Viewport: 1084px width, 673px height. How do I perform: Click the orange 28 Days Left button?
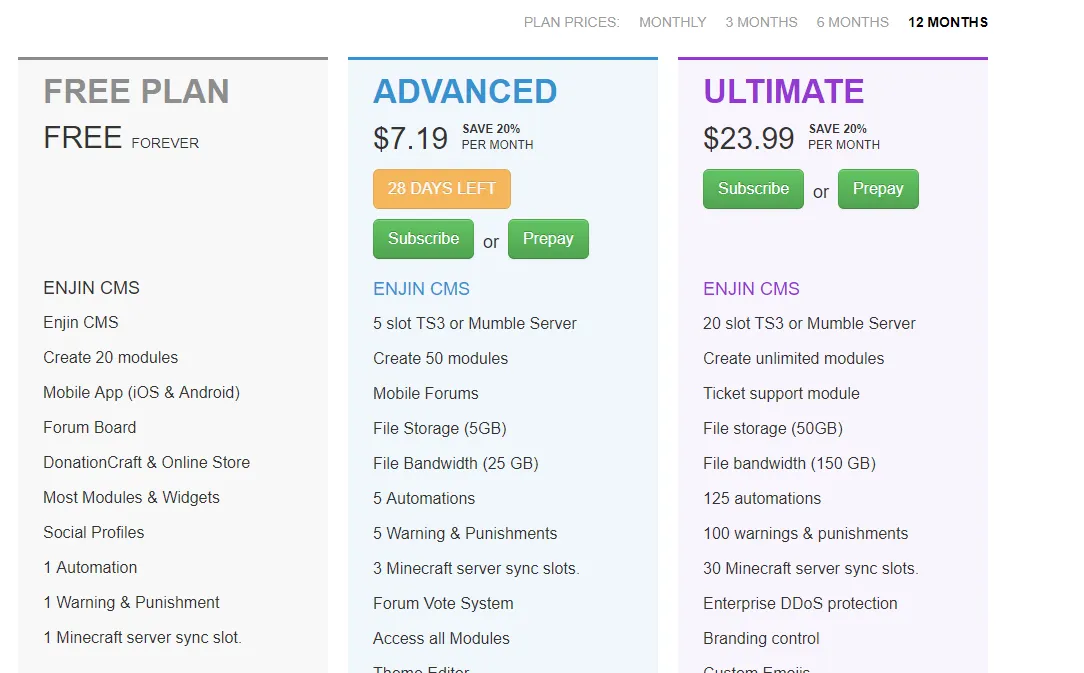[x=441, y=189]
